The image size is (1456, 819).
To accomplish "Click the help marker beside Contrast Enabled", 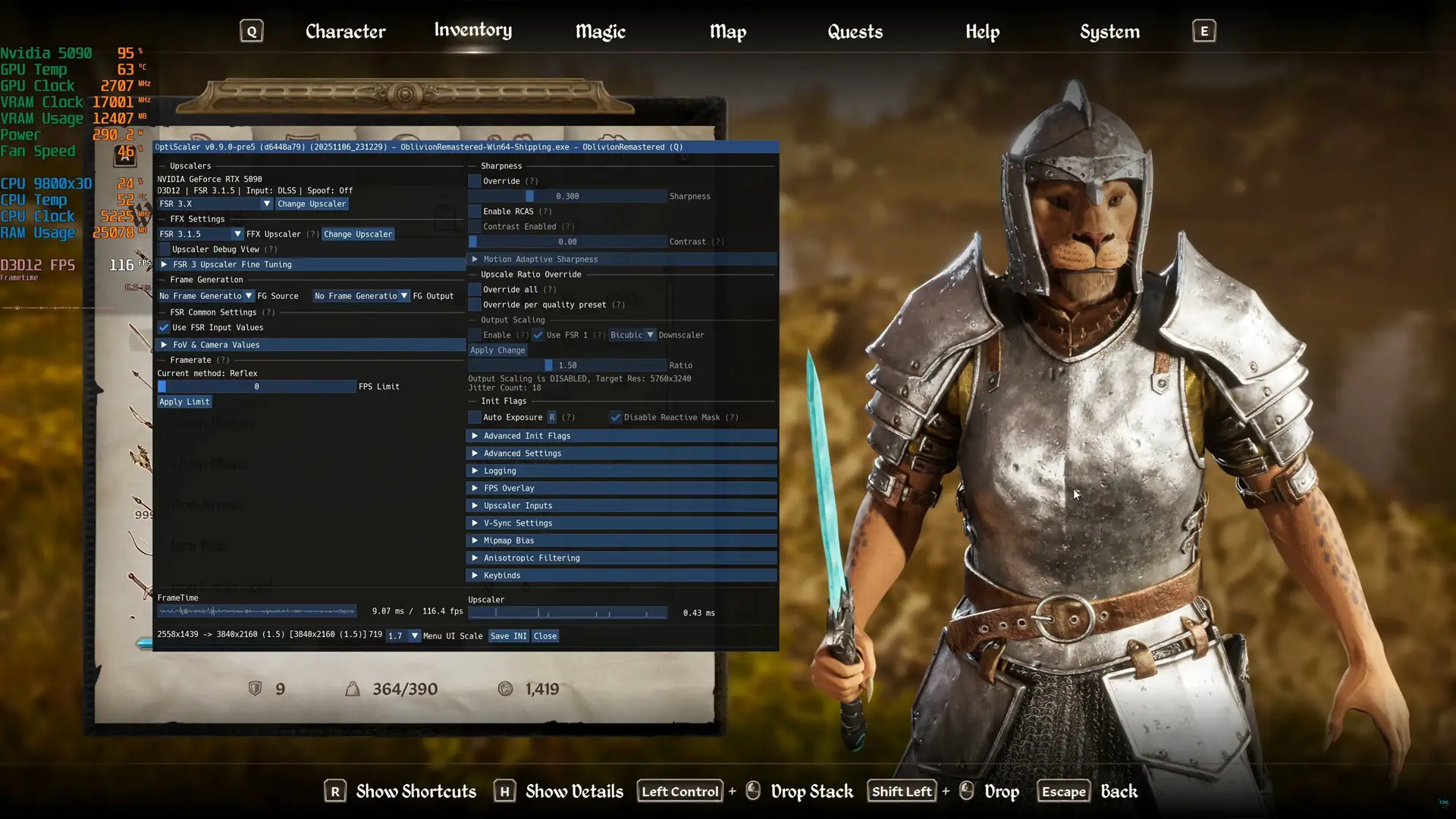I will [x=568, y=227].
